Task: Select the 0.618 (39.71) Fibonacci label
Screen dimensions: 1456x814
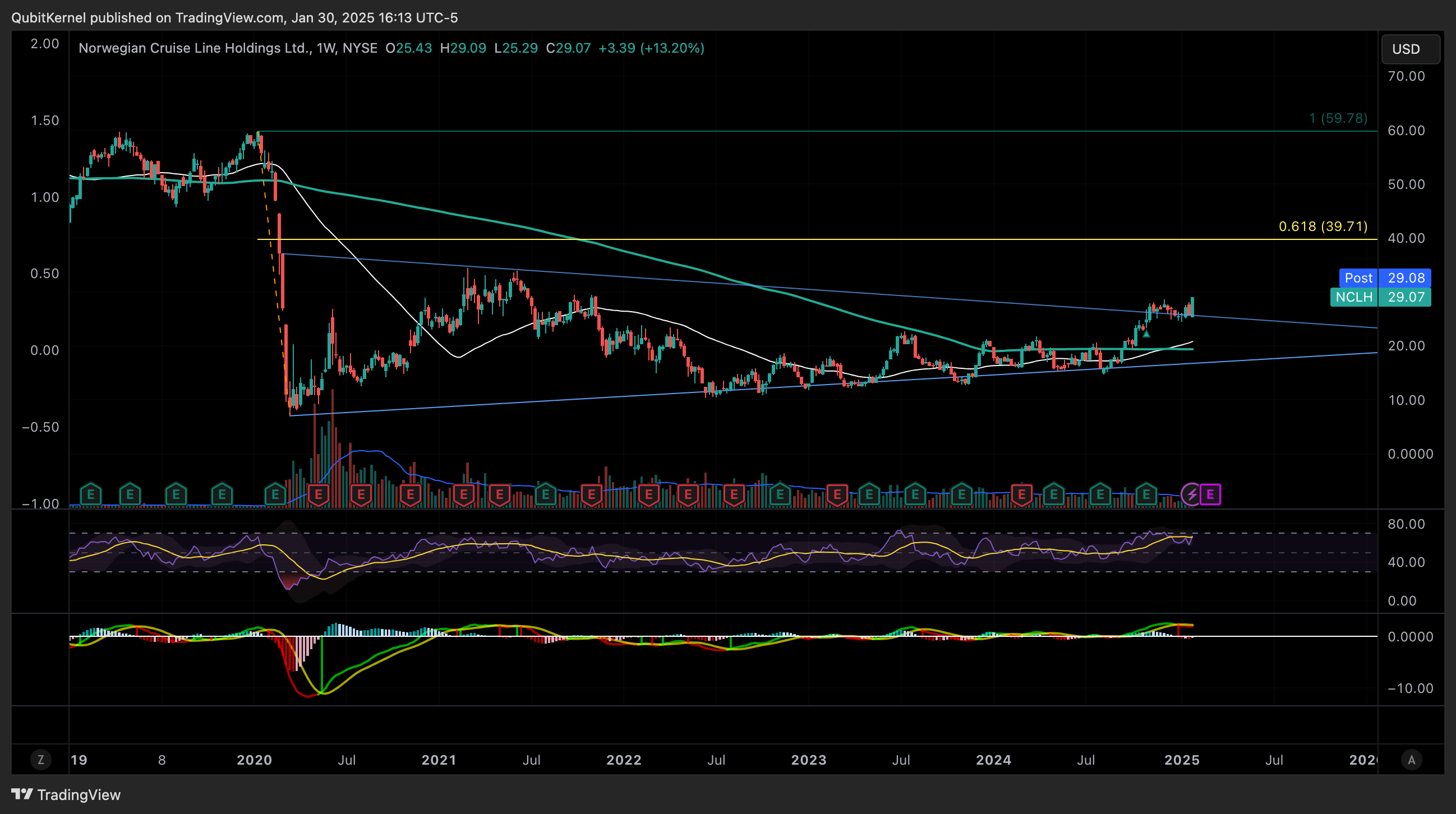Action: [x=1323, y=226]
